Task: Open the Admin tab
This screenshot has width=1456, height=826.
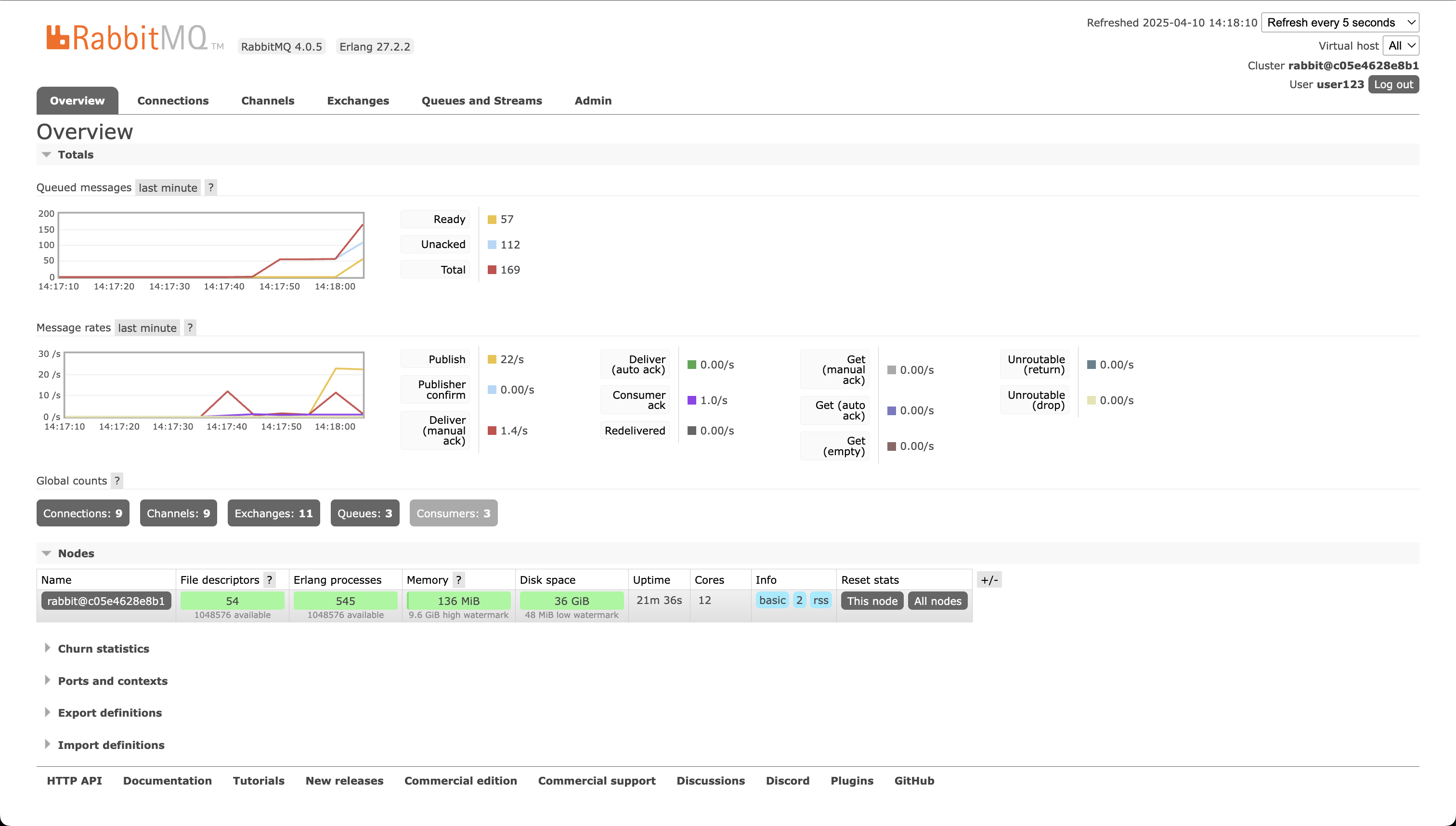Action: coord(593,100)
